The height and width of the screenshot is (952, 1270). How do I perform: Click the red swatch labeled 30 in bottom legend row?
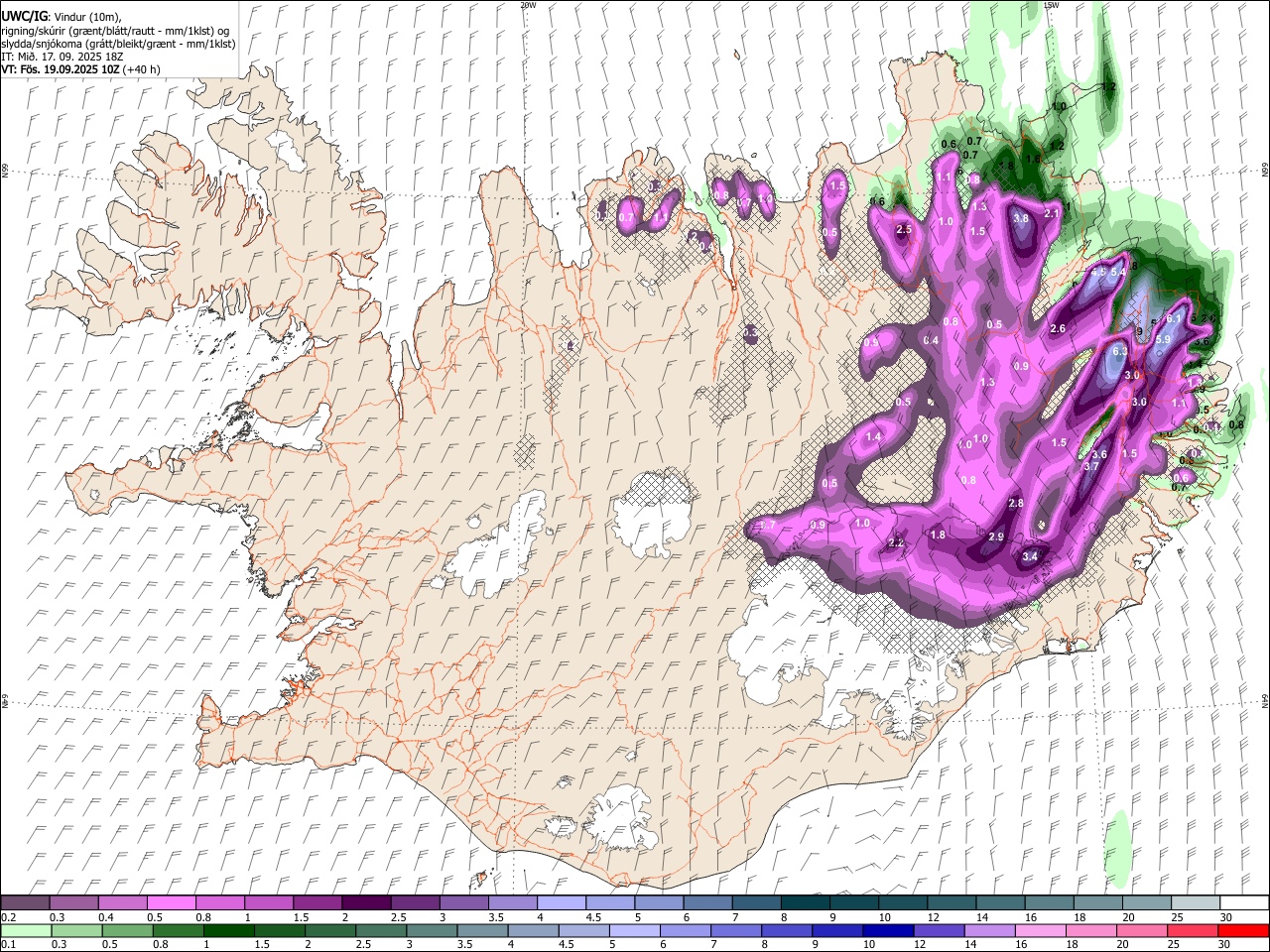1242,931
